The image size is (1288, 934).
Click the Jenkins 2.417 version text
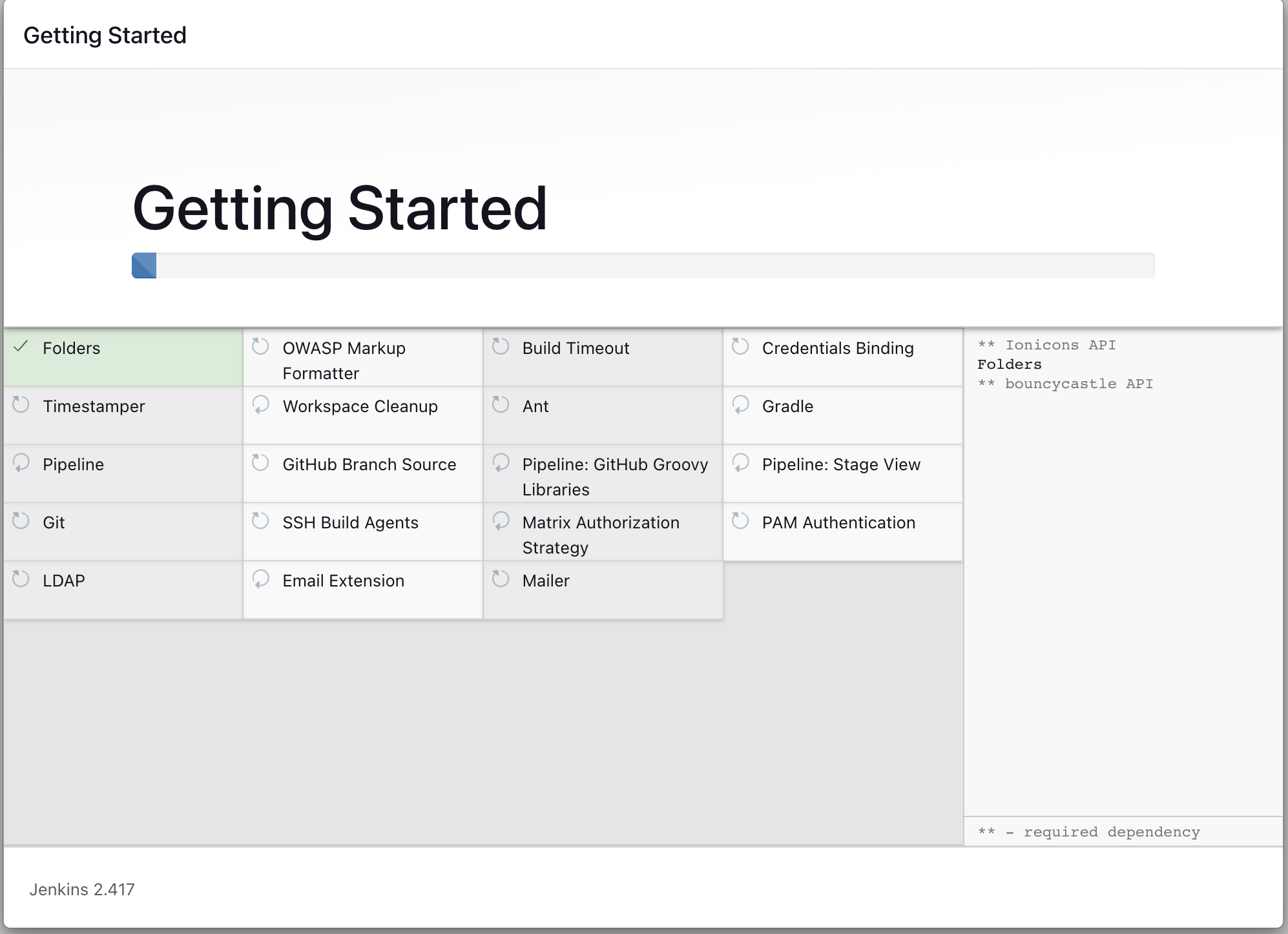click(82, 889)
